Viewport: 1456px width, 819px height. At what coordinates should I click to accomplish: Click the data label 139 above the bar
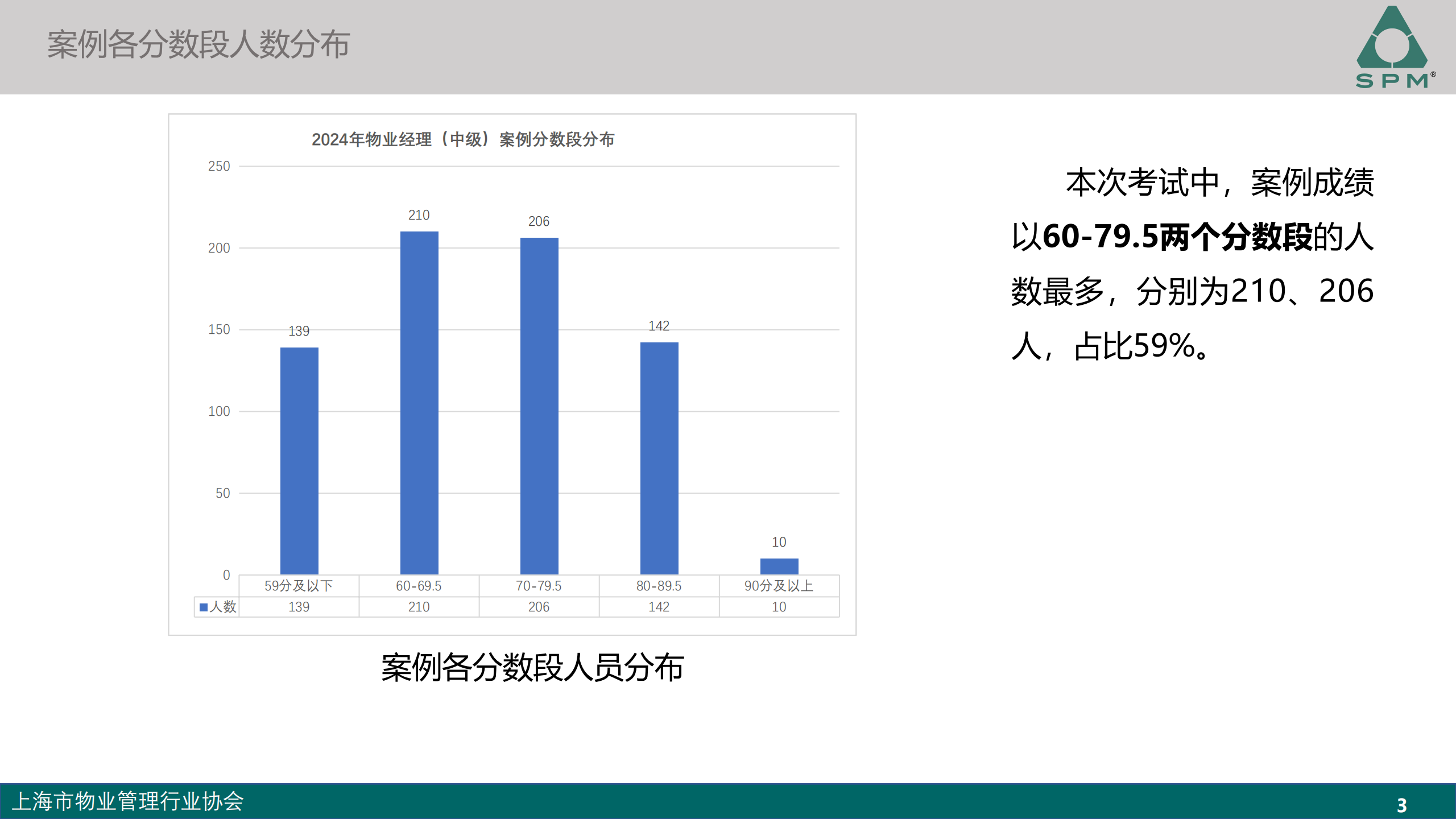(x=299, y=331)
